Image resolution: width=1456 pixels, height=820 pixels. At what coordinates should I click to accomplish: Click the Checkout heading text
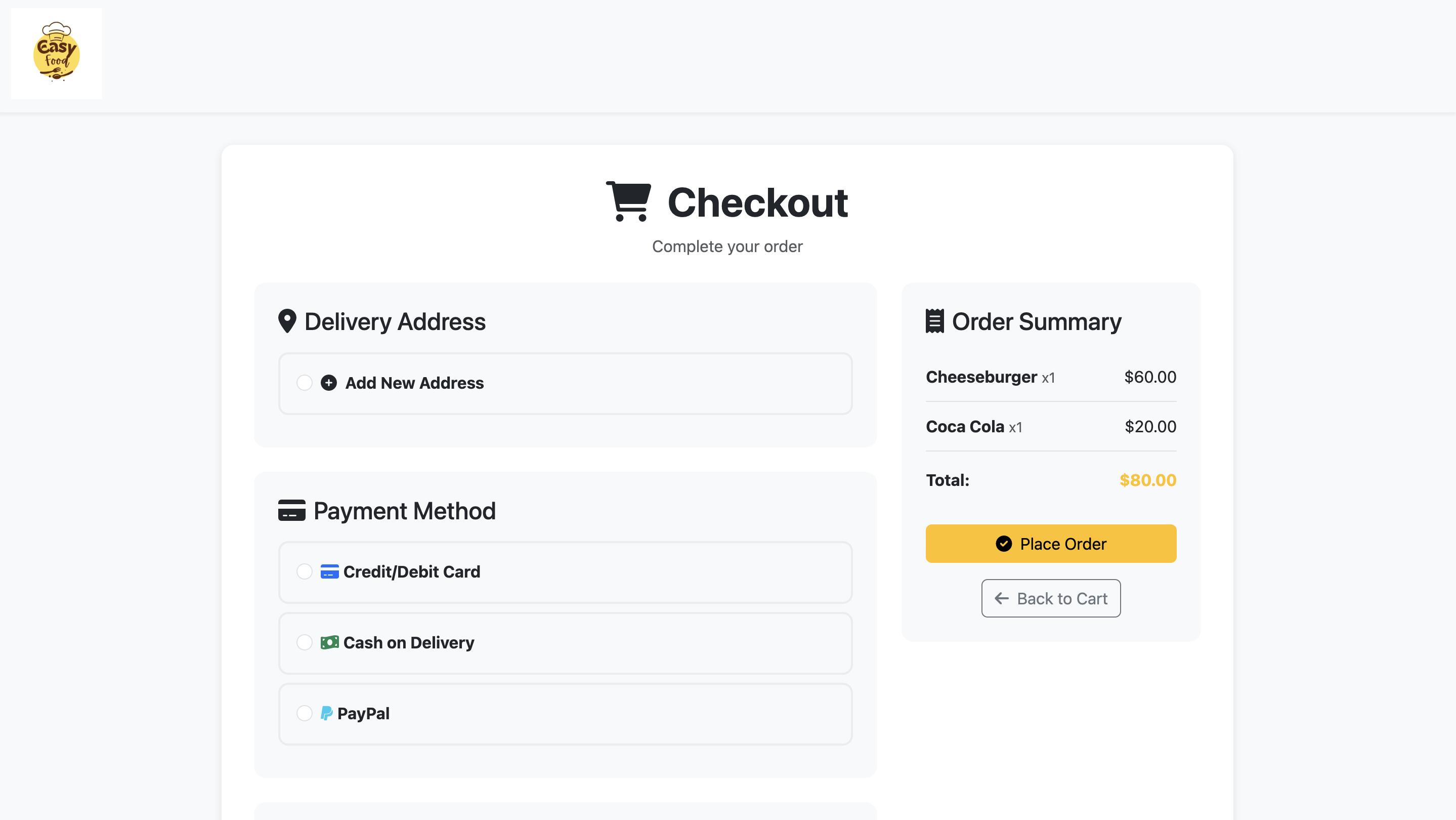[757, 202]
